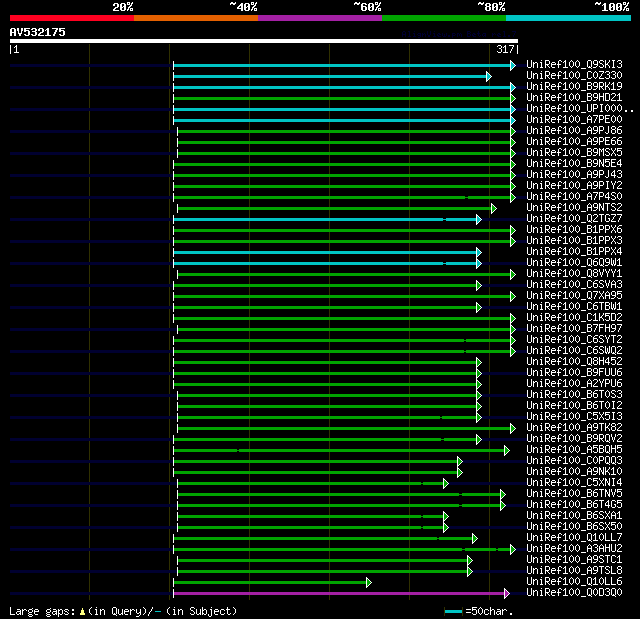Click the UniRef100_B1PPX3 label

click(x=574, y=241)
